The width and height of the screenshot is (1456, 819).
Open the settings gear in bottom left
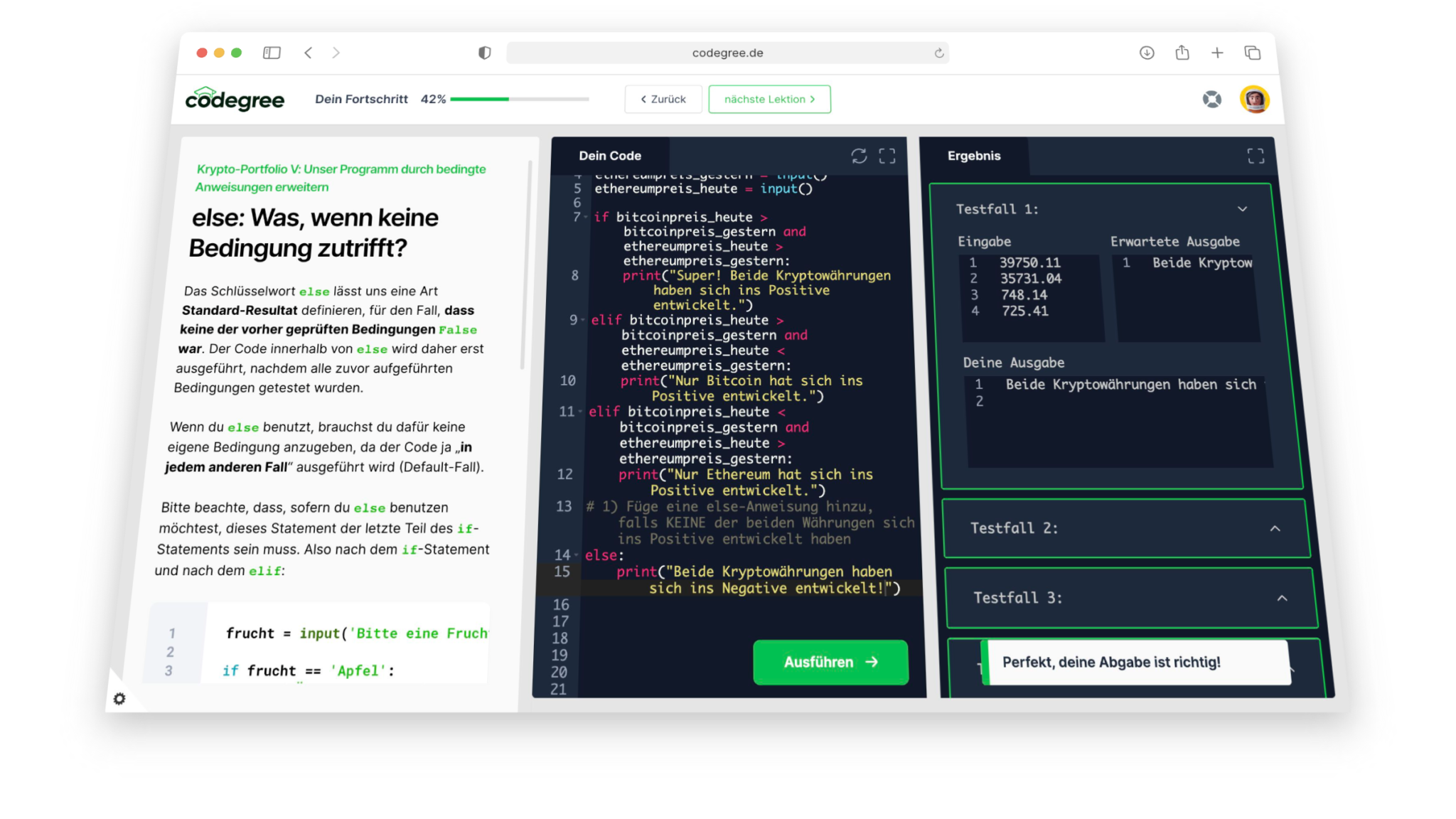(120, 700)
